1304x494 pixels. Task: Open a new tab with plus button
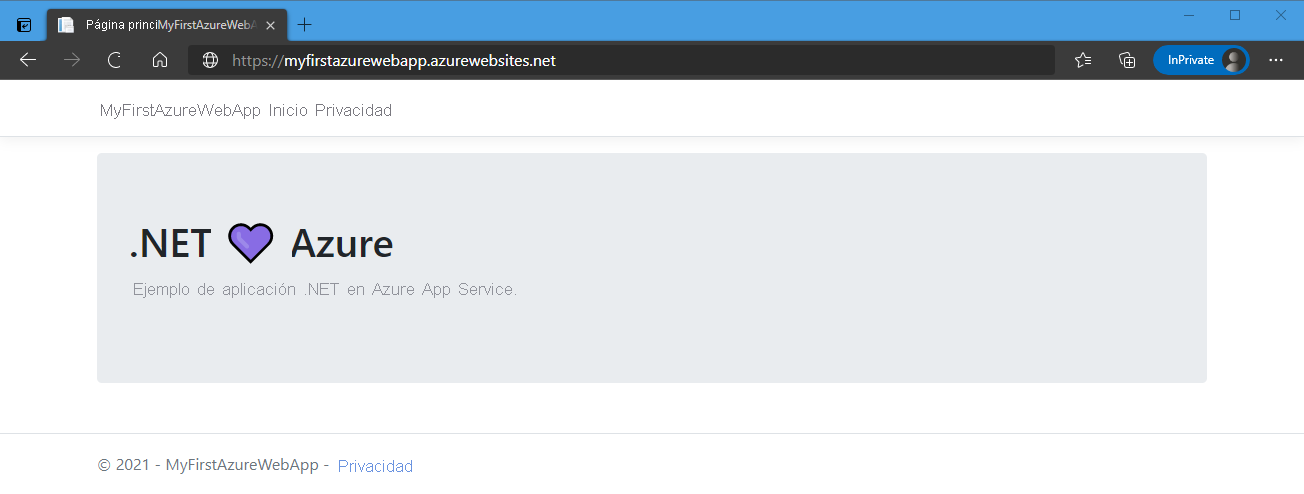point(305,25)
